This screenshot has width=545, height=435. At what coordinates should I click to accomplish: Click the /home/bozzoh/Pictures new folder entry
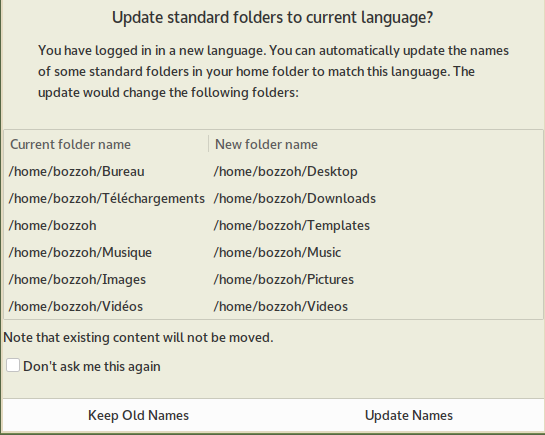284,280
